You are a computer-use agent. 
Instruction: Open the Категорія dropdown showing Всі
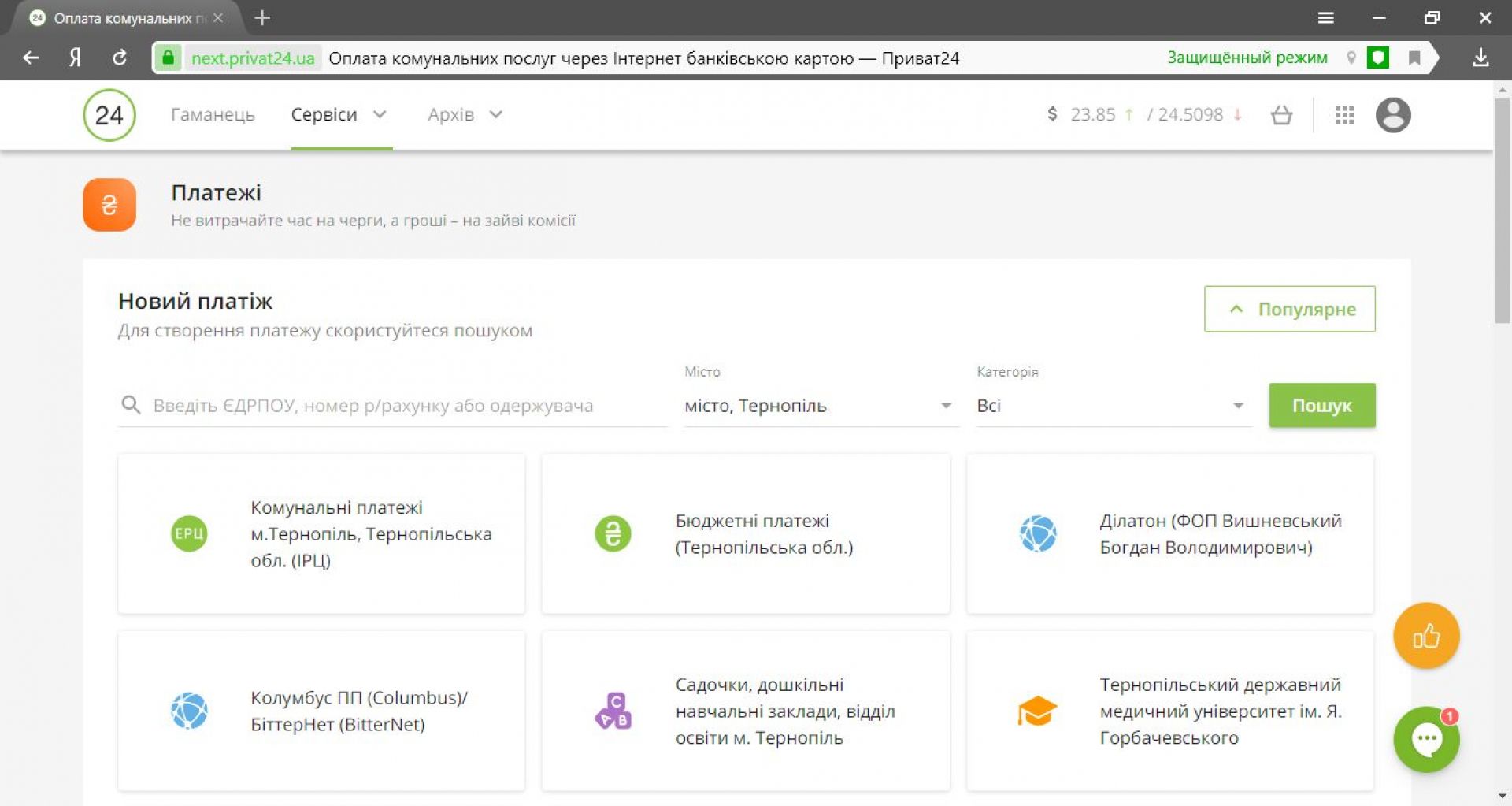tap(1110, 406)
